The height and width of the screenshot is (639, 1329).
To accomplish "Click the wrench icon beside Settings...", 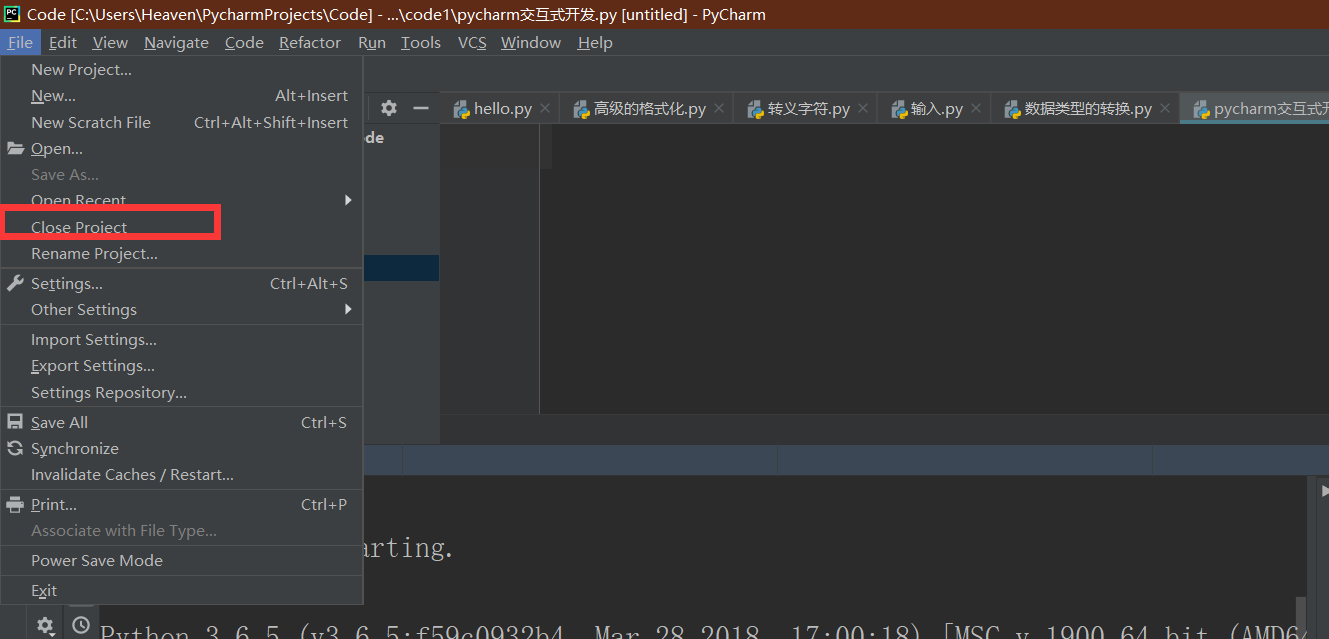I will tap(15, 284).
